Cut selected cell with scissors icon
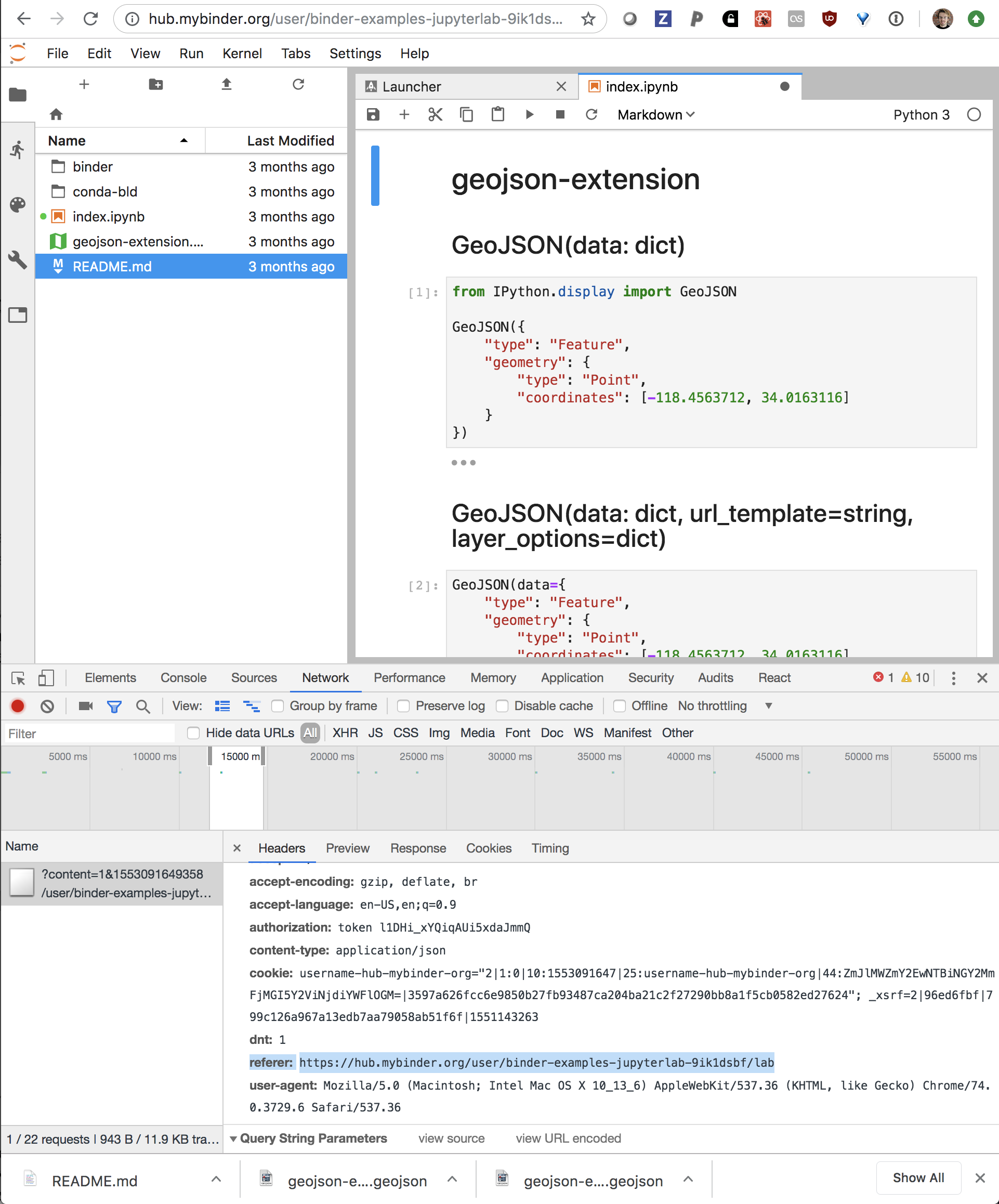This screenshot has height=1204, width=999. coord(435,115)
